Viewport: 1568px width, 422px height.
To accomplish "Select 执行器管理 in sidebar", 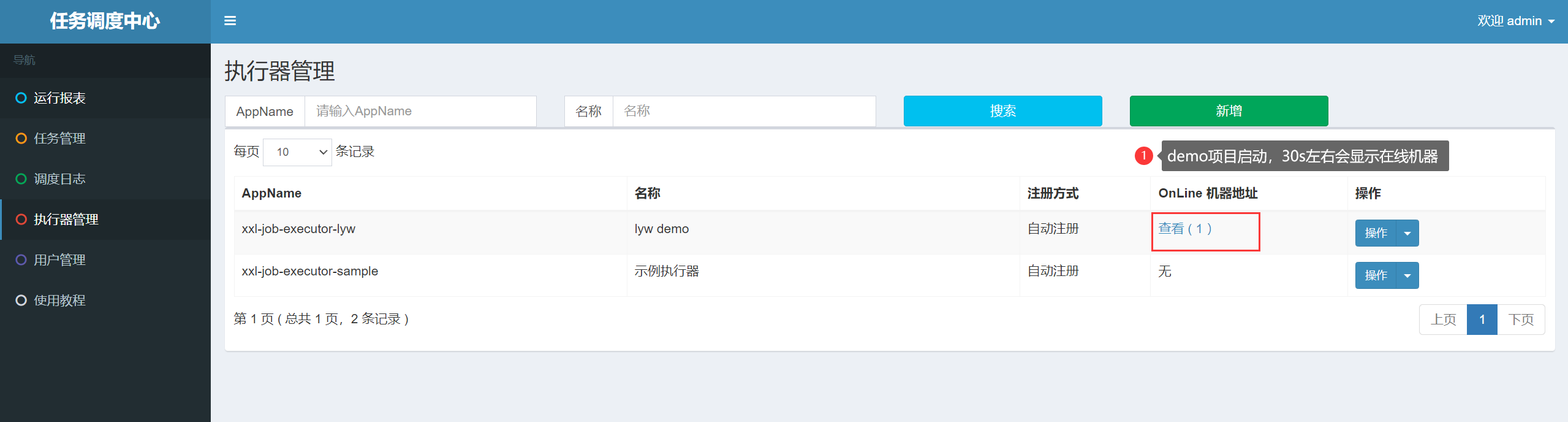I will point(105,220).
